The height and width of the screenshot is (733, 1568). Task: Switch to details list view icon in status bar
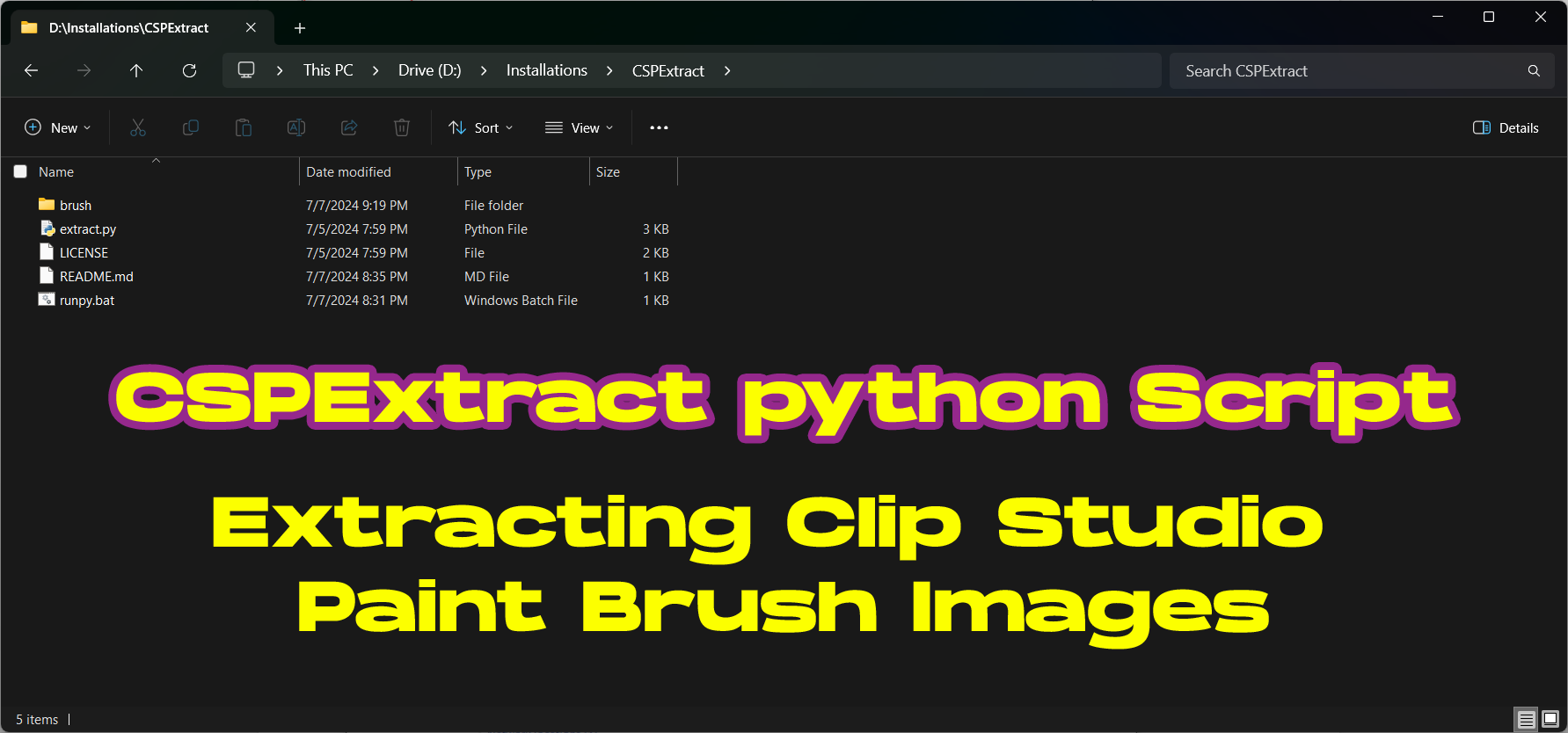tap(1527, 720)
